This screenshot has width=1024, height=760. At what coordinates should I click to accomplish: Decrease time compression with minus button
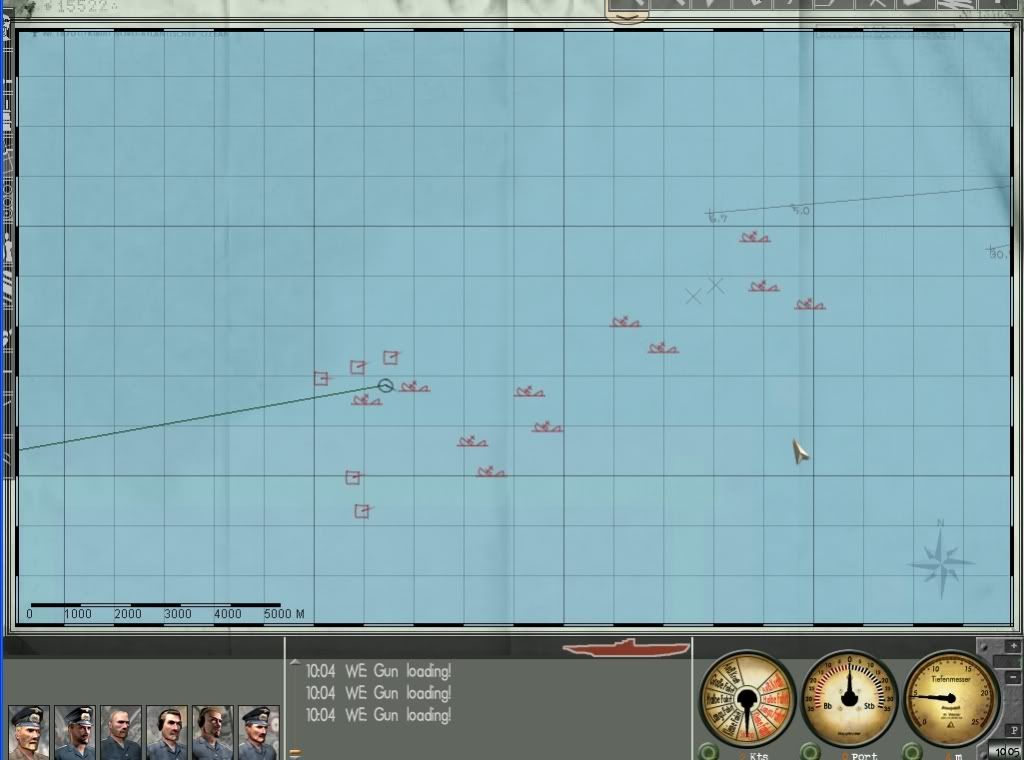[1014, 677]
